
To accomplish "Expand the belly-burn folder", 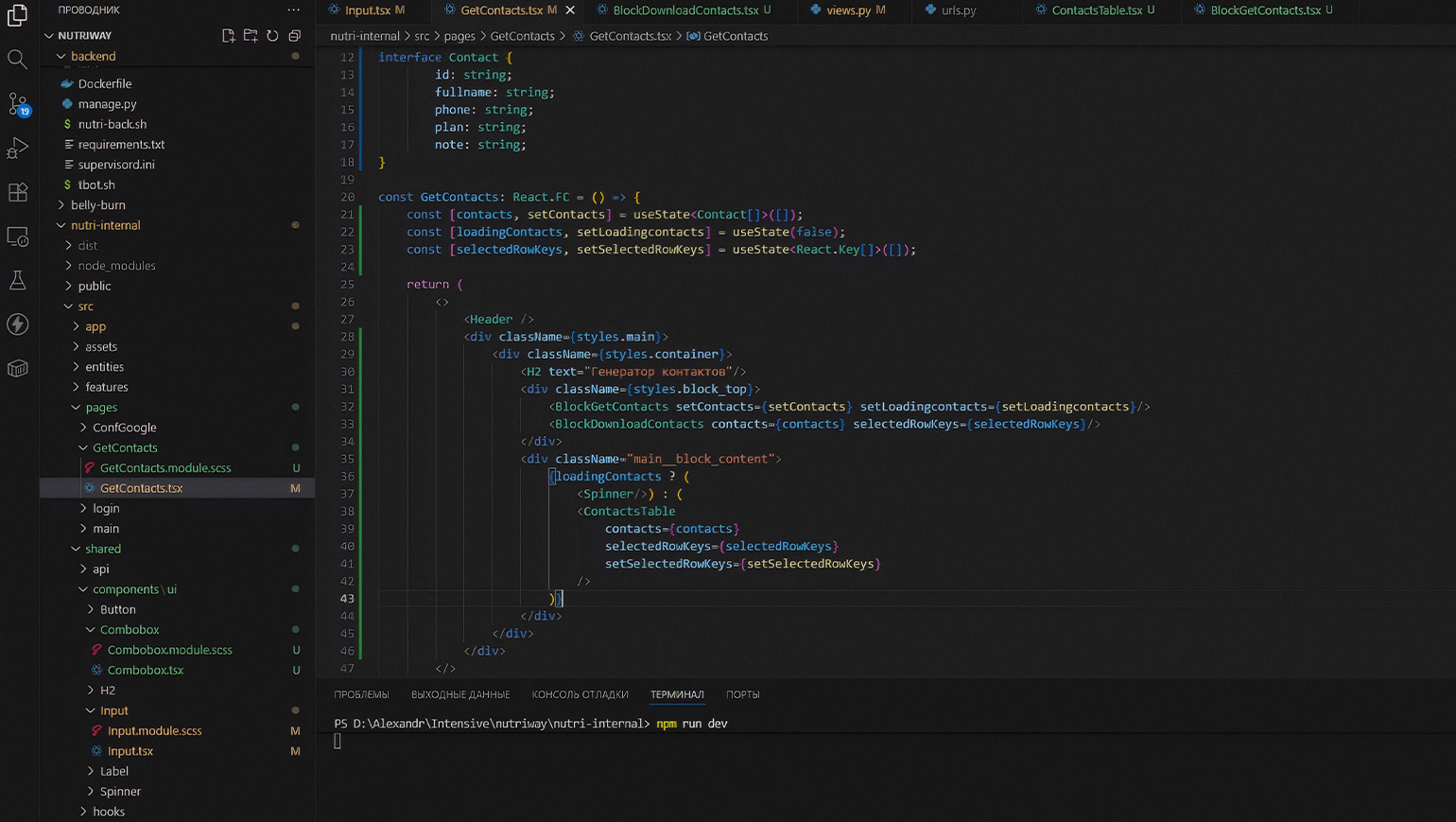I will (x=97, y=205).
